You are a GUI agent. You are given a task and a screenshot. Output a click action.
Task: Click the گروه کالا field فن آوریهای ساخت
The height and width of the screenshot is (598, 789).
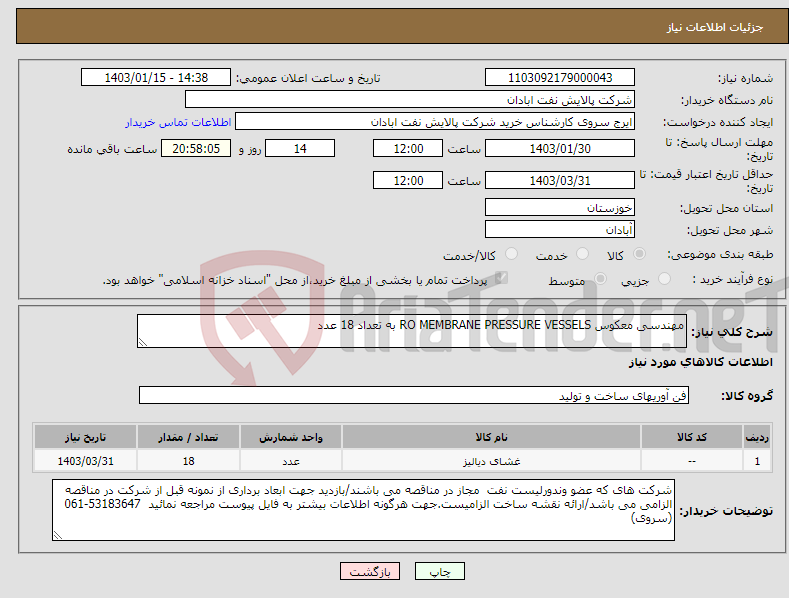414,396
